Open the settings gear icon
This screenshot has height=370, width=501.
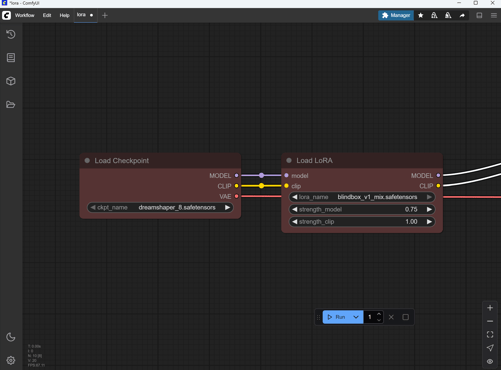(11, 360)
